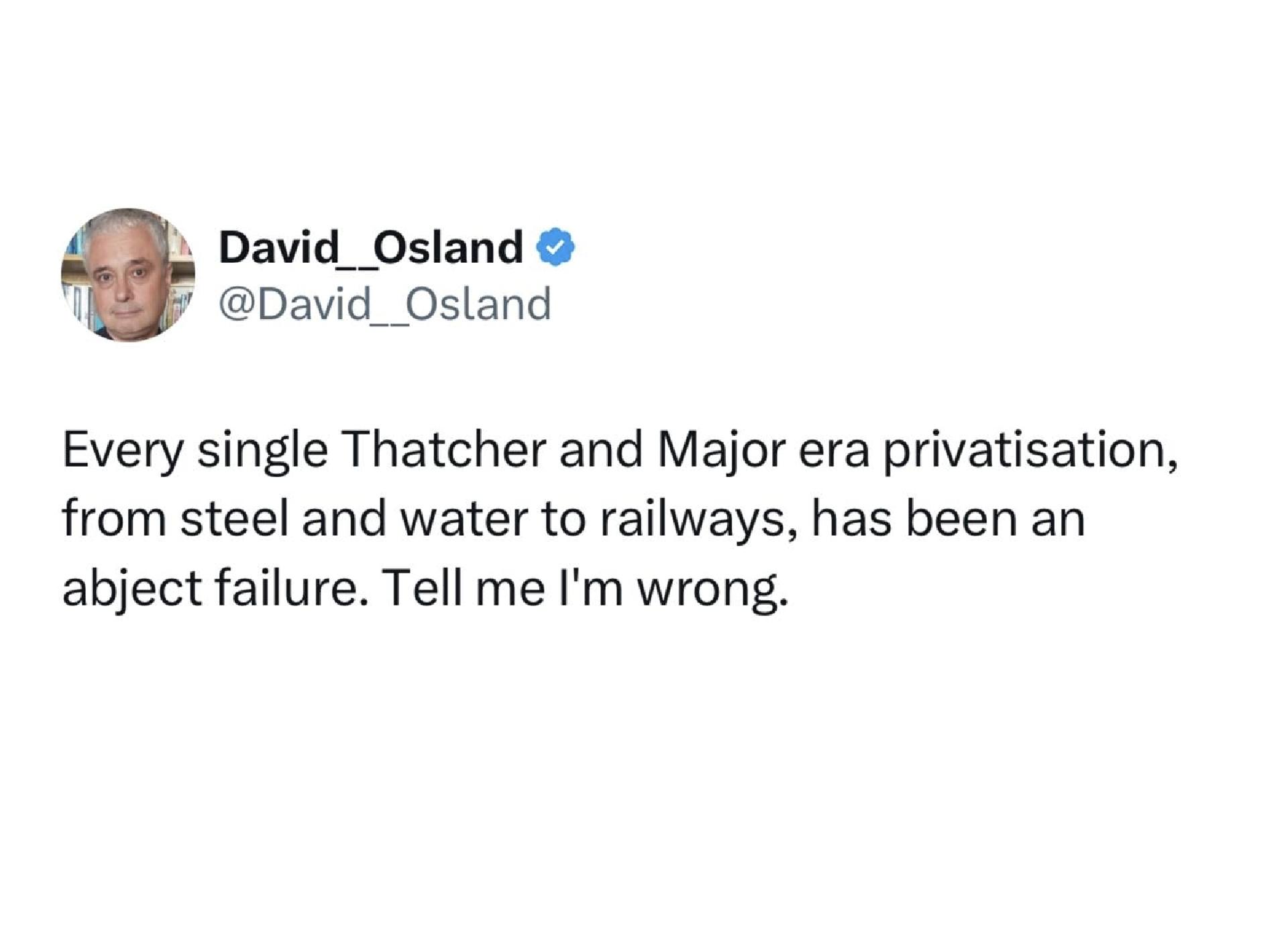1288x926 pixels.
Task: Open David Osland's profile picture
Action: tap(128, 275)
